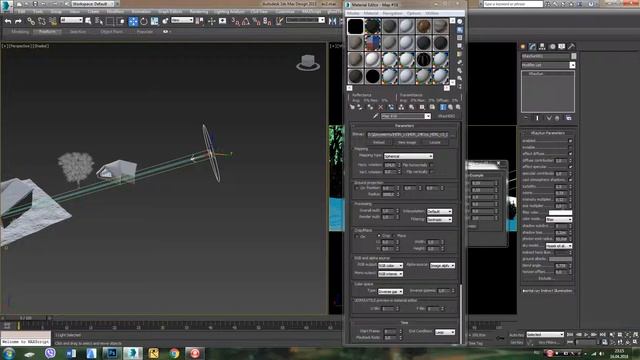The width and height of the screenshot is (640, 360).
Task: Click Go to Parent icon in Material Editor
Action: pyautogui.click(x=451, y=107)
